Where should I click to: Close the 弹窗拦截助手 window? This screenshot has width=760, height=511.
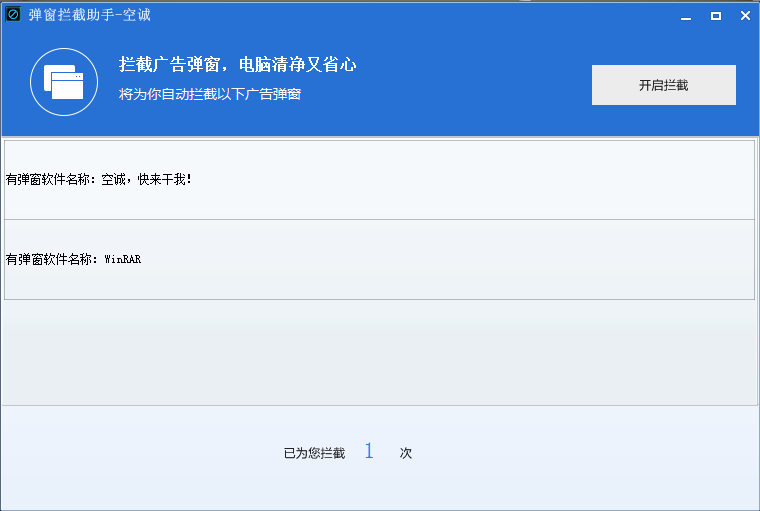tap(744, 16)
